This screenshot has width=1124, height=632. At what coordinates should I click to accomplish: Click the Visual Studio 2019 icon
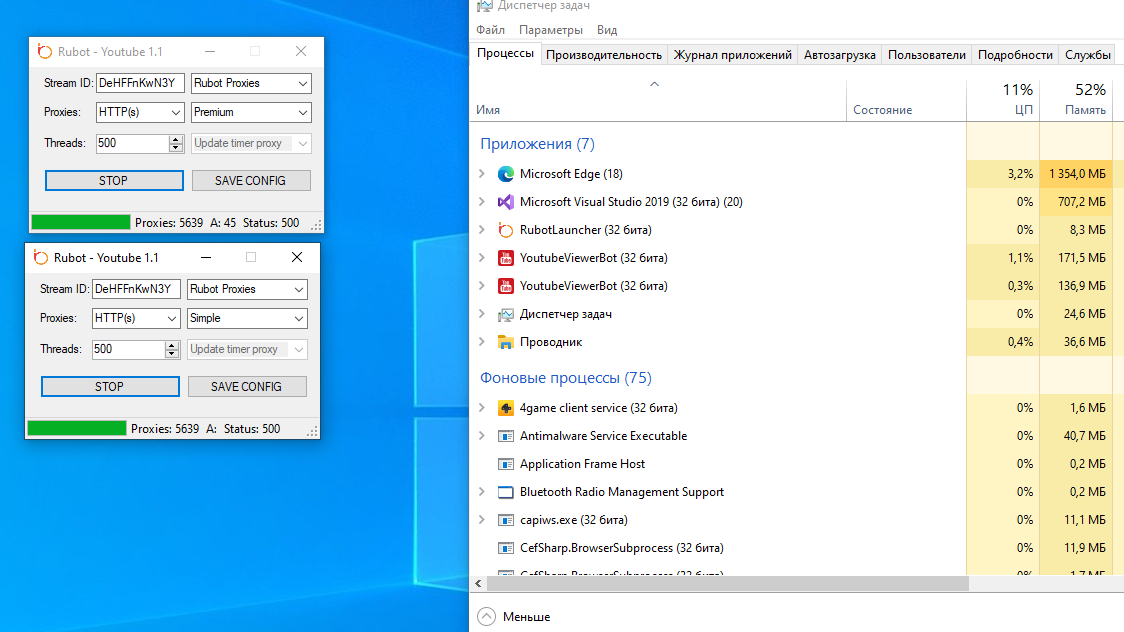click(505, 202)
